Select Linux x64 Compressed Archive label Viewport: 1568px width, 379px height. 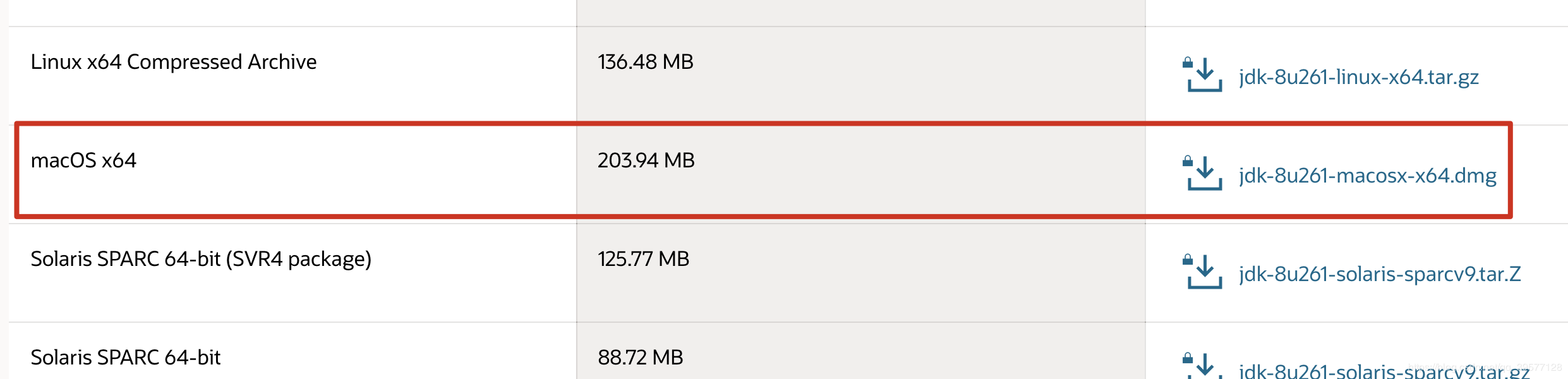tap(174, 62)
